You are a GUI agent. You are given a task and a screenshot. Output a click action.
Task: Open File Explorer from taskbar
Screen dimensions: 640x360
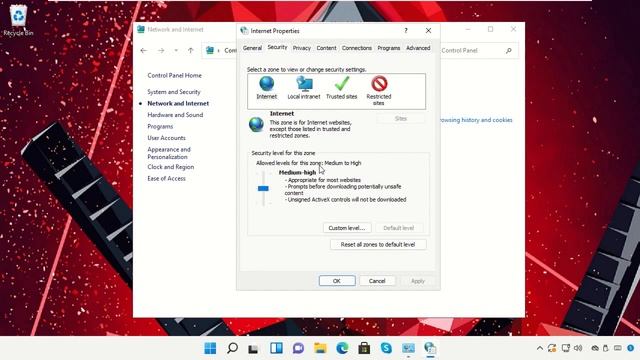click(x=320, y=348)
